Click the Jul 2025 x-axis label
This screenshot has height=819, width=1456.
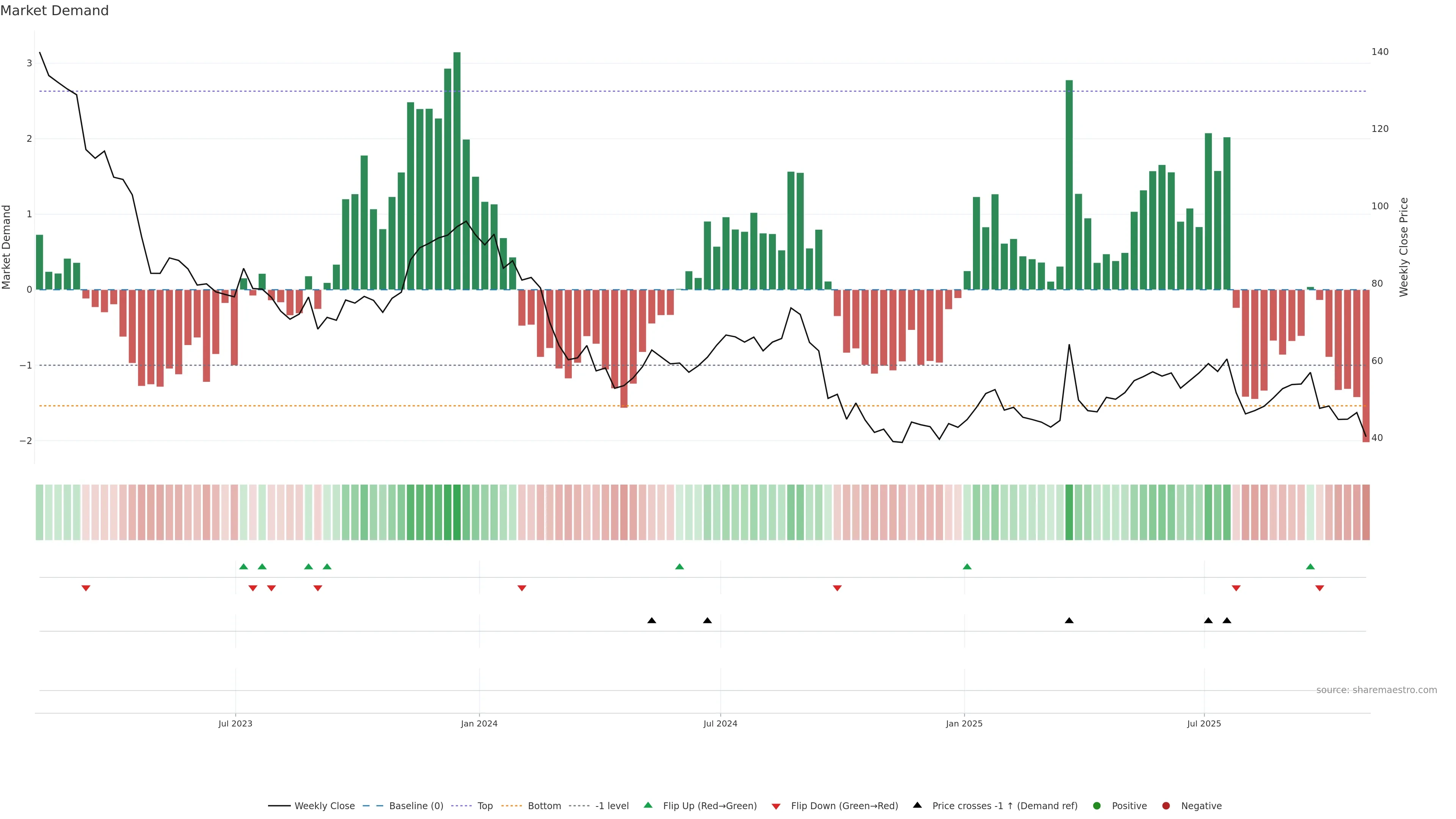coord(1204,723)
